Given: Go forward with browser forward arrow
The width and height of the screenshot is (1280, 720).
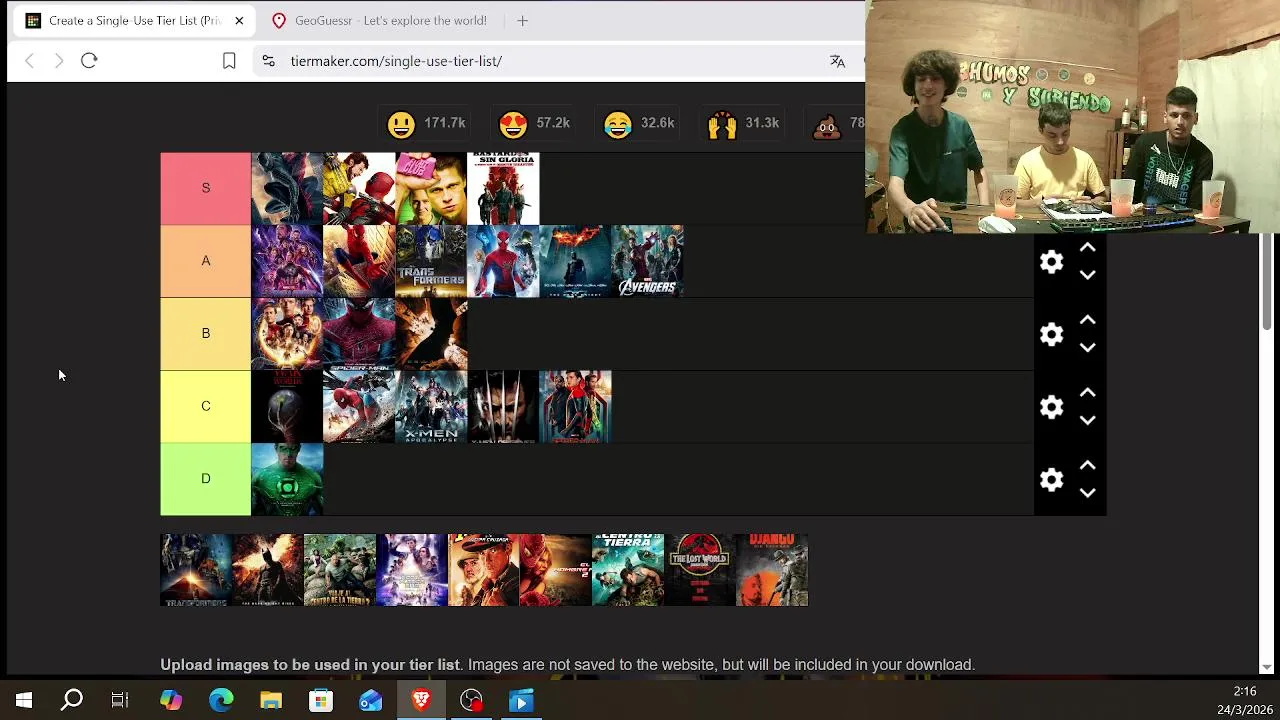Looking at the screenshot, I should pos(59,61).
